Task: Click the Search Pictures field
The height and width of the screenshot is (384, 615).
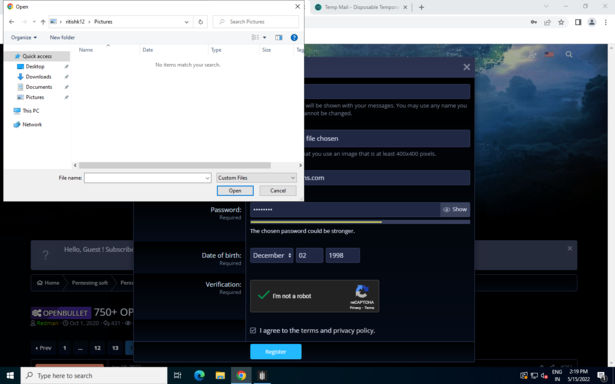Action: click(x=256, y=22)
